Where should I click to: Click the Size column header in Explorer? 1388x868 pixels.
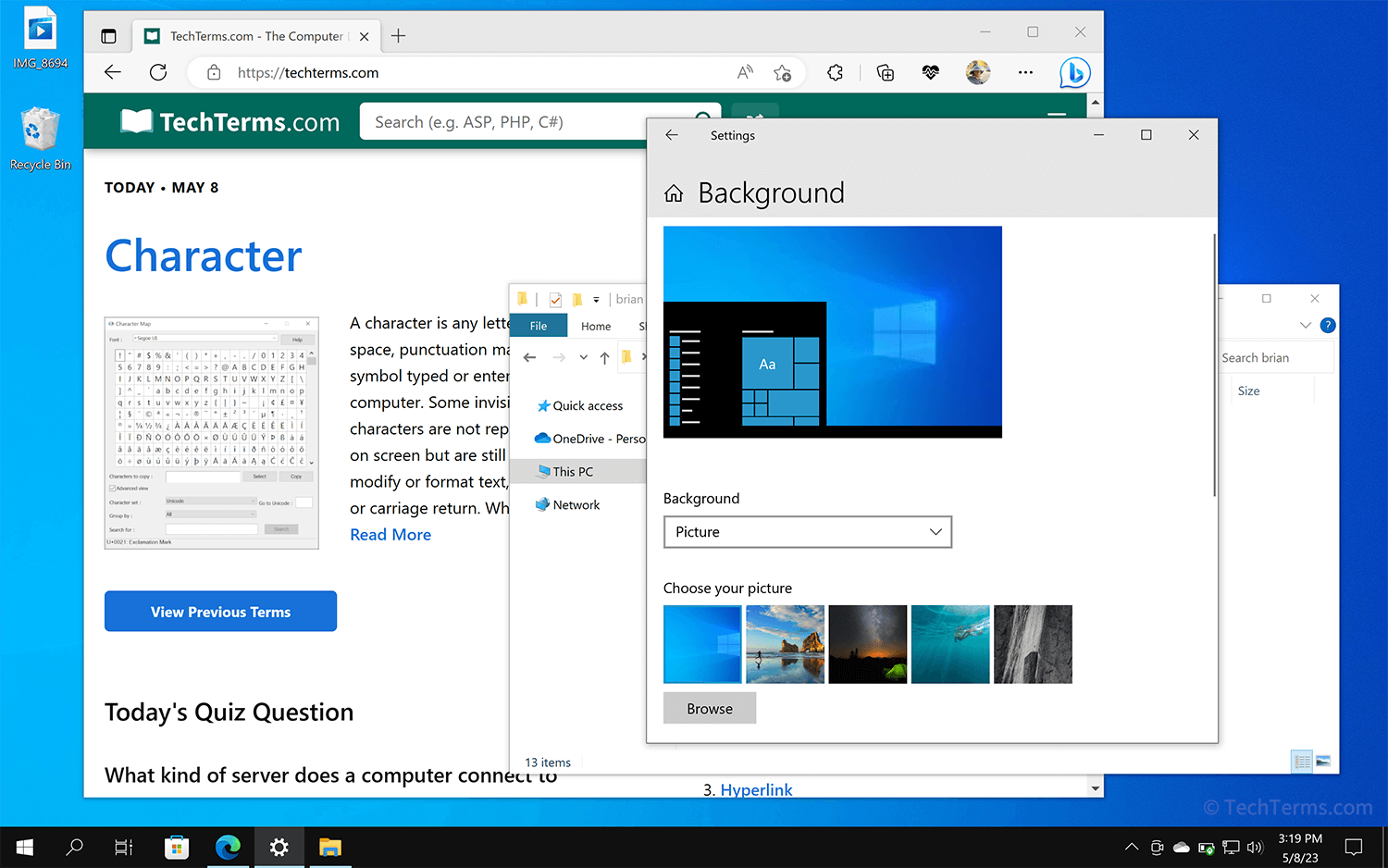pos(1248,391)
